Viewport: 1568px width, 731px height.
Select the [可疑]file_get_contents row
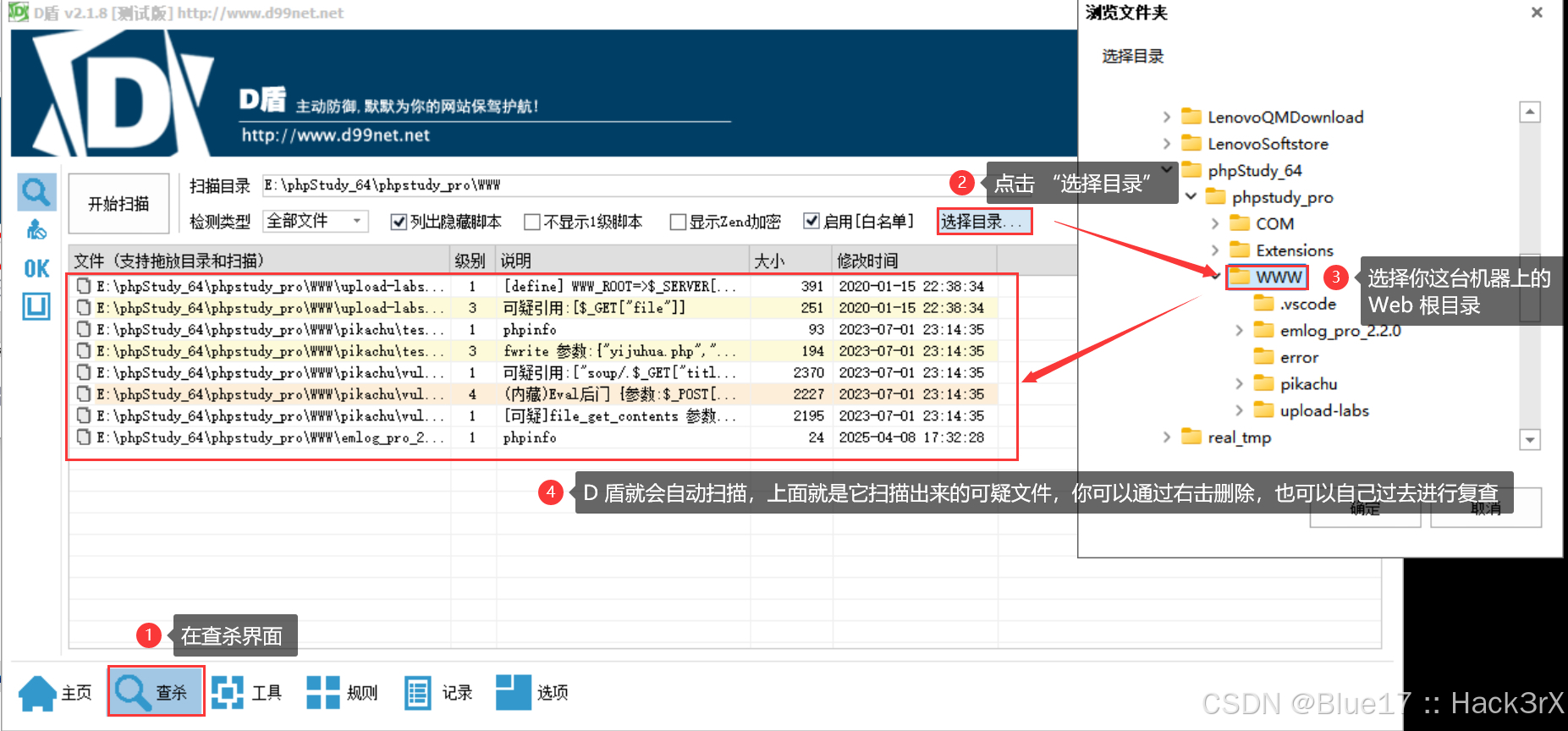tap(533, 415)
